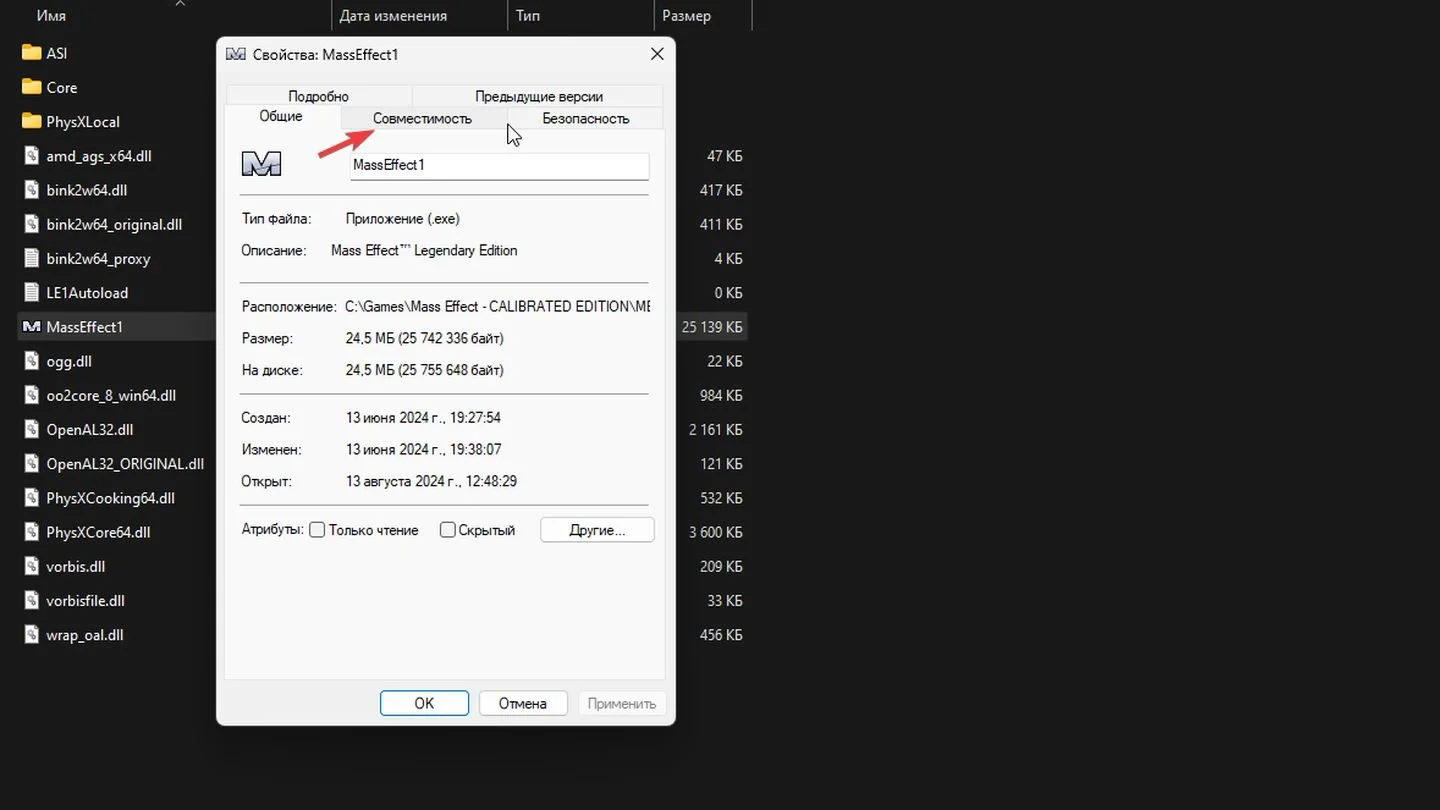Select the OpenAL32_ORIGINAL.dll file name
1440x810 pixels.
coord(125,464)
